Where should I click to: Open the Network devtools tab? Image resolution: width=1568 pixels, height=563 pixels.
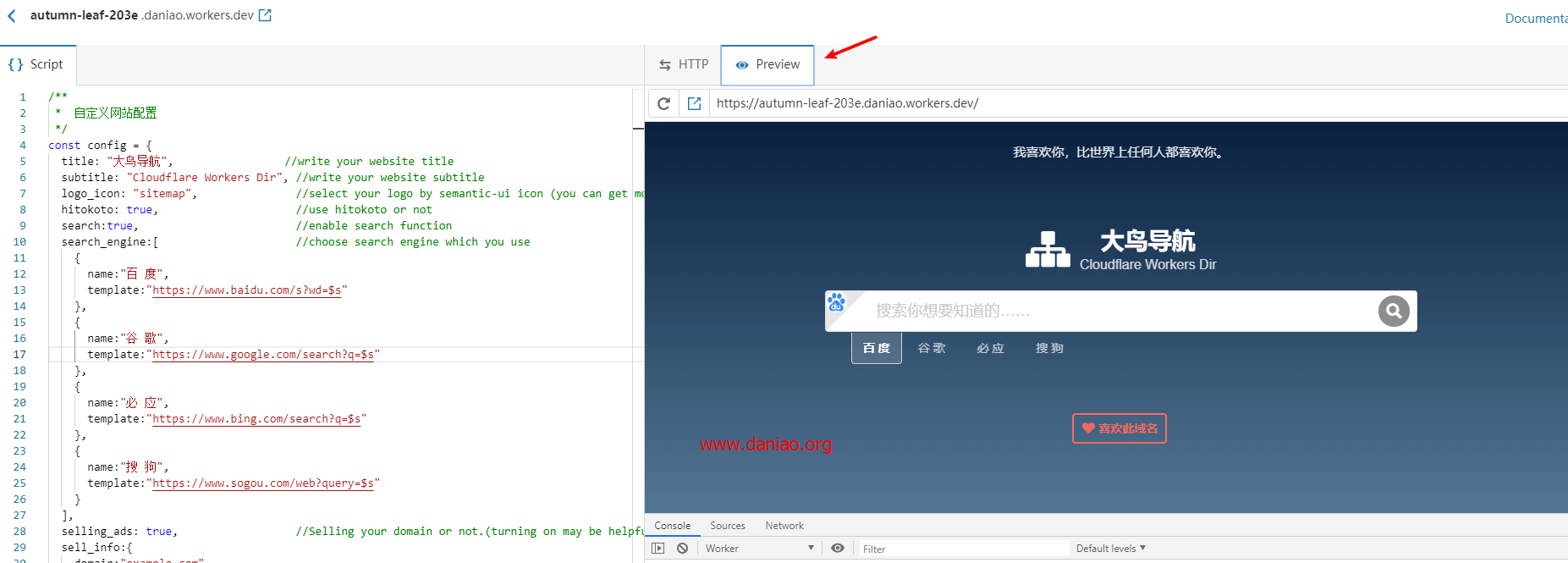point(784,526)
